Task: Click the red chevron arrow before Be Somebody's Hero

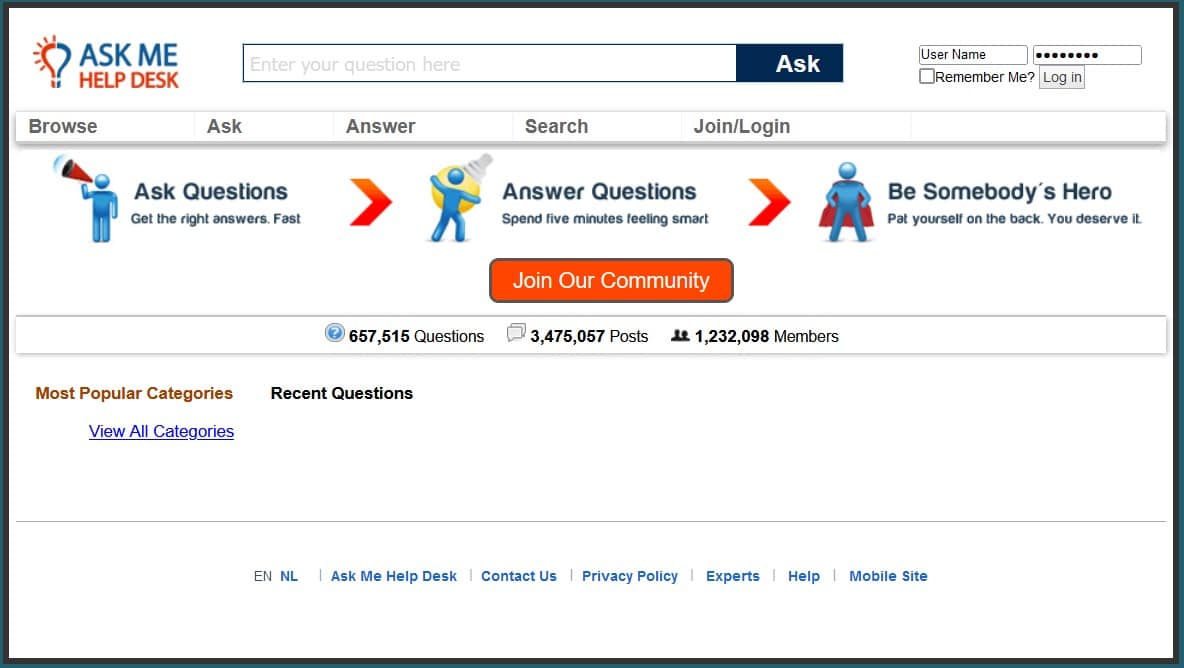Action: pyautogui.click(x=769, y=202)
